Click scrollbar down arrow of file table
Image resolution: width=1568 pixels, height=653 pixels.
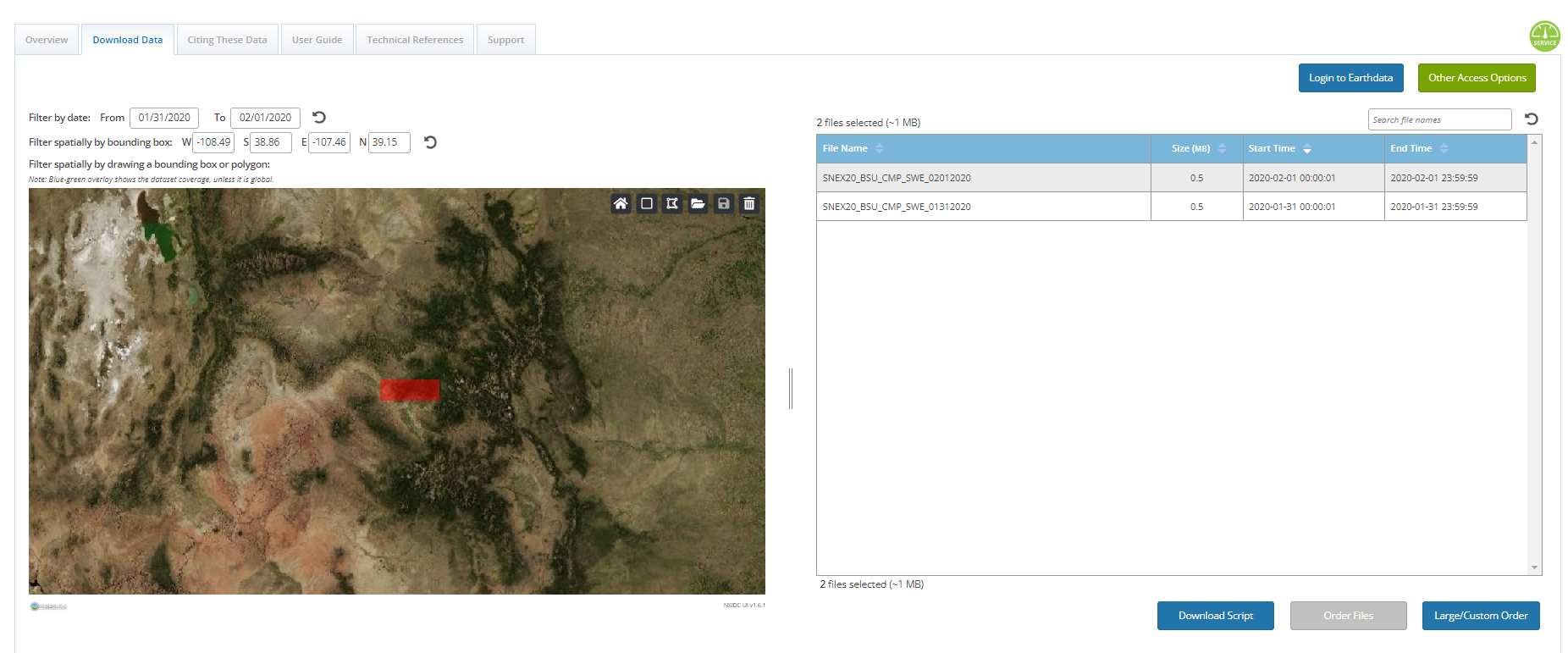click(1534, 567)
